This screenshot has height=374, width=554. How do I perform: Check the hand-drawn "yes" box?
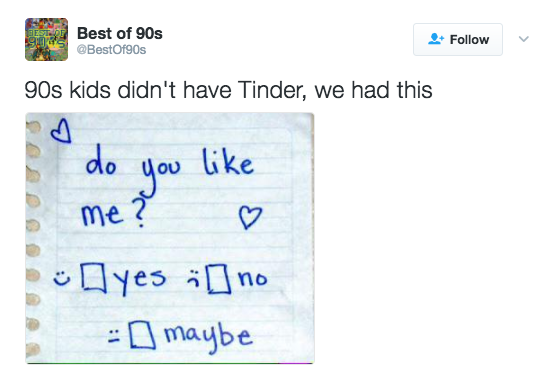pos(93,278)
